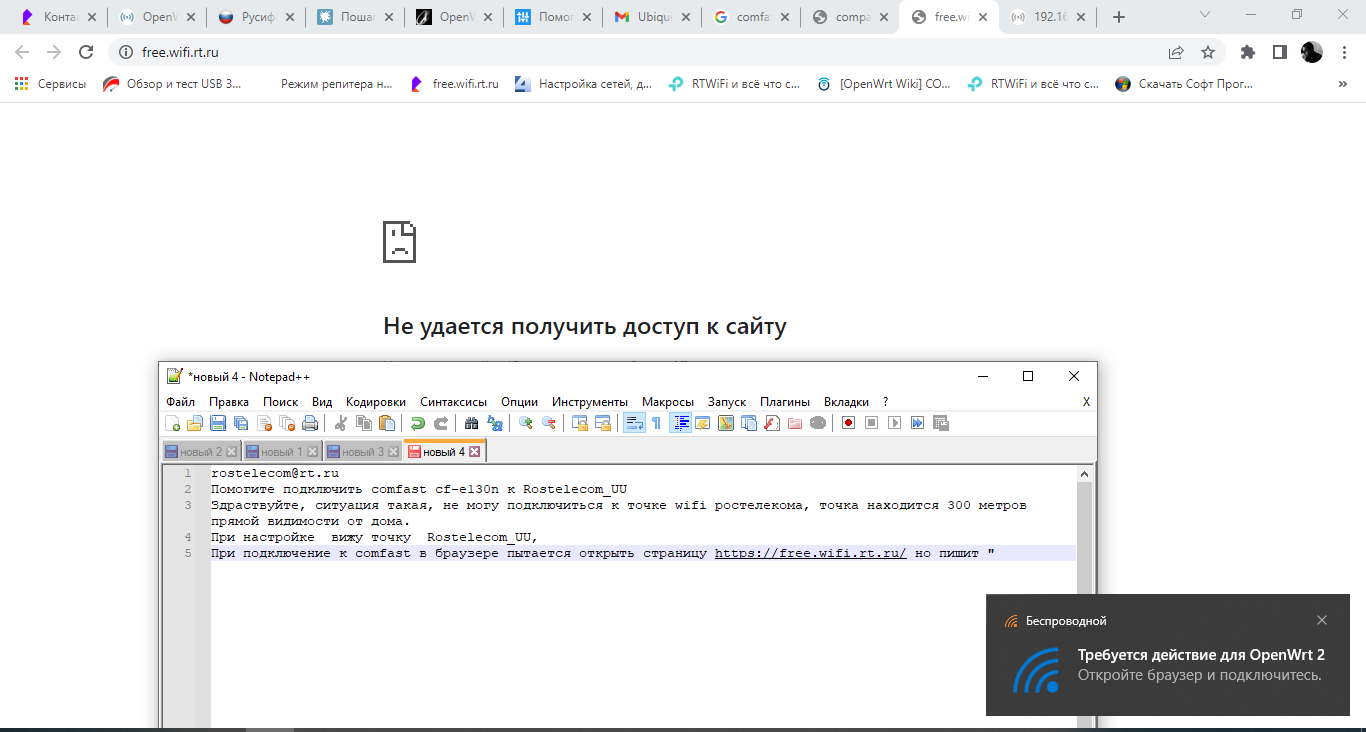Viewport: 1366px width, 732px height.
Task: Open the Плагины menu
Action: pyautogui.click(x=785, y=401)
